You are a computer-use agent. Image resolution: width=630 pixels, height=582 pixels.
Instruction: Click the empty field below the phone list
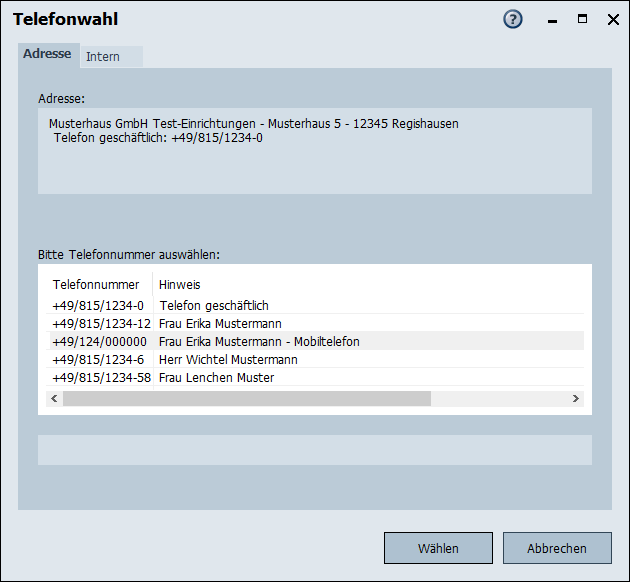pos(314,450)
